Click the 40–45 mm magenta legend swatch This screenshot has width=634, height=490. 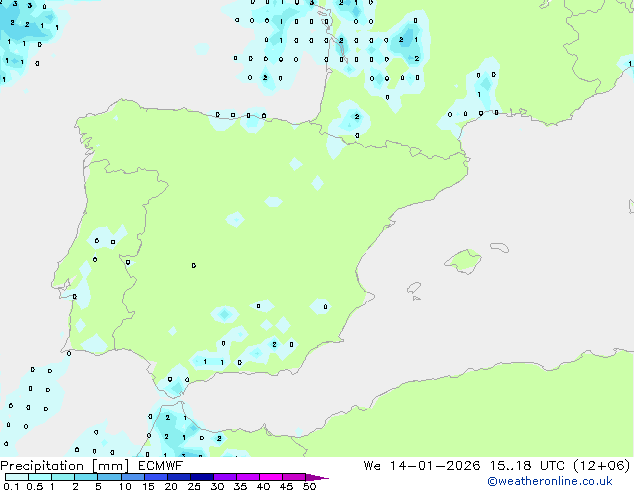click(271, 477)
